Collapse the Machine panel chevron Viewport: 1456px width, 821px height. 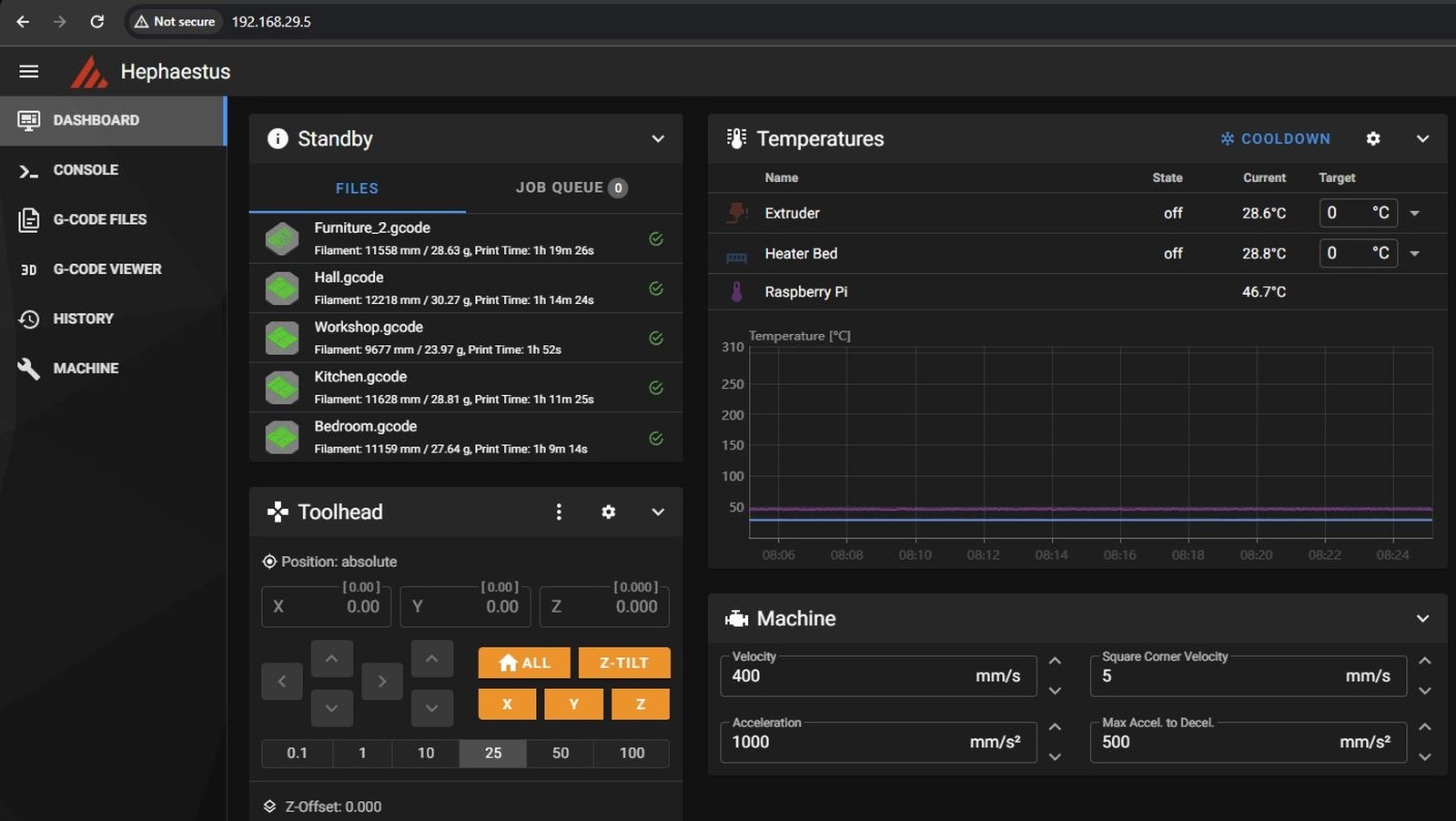(x=1422, y=618)
